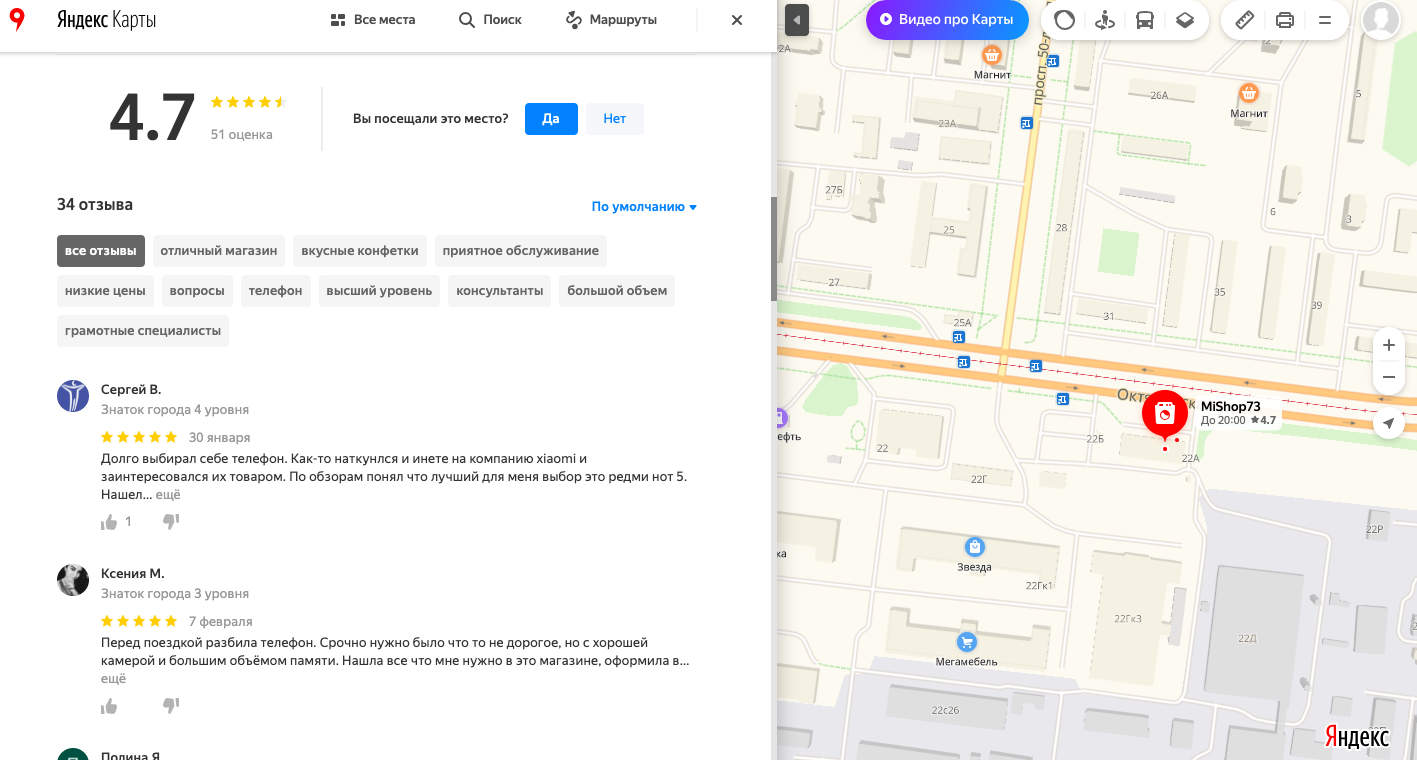The height and width of the screenshot is (760, 1417).
Task: Click the Яндекс logo on map
Action: coord(1357,737)
